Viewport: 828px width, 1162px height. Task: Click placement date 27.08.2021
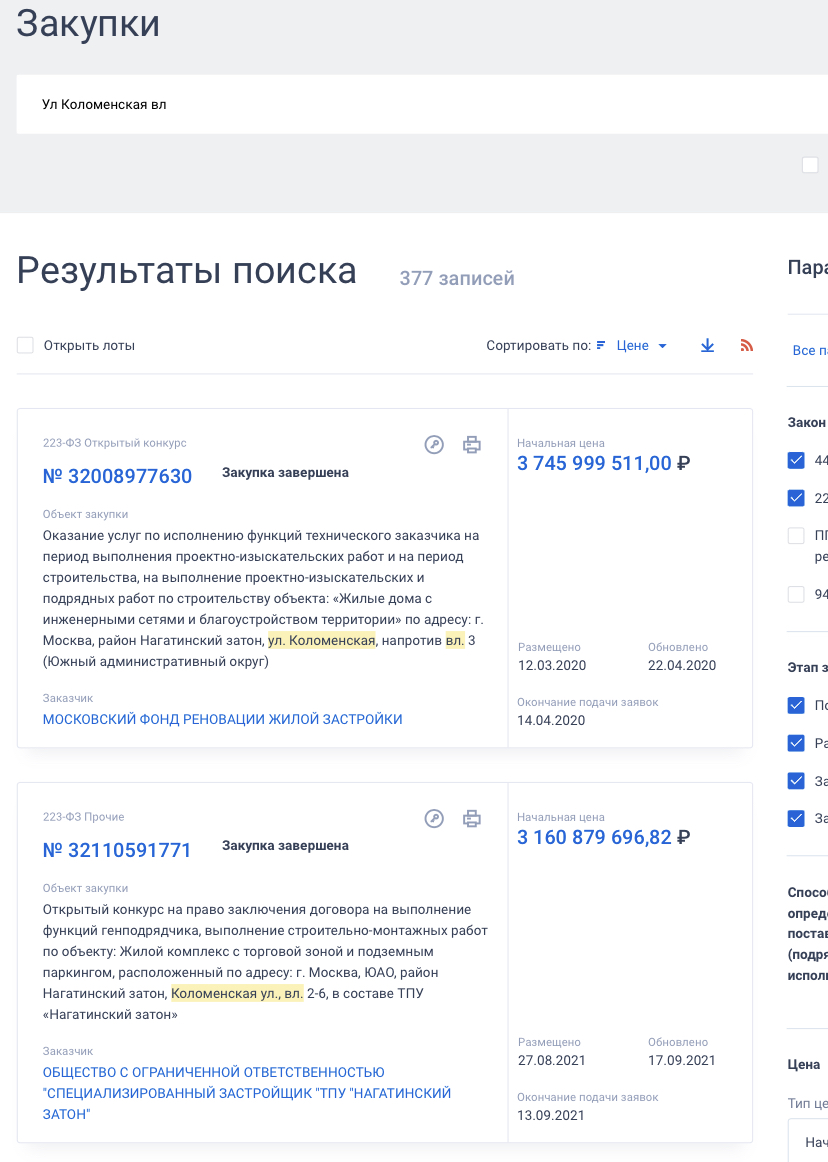point(552,1060)
